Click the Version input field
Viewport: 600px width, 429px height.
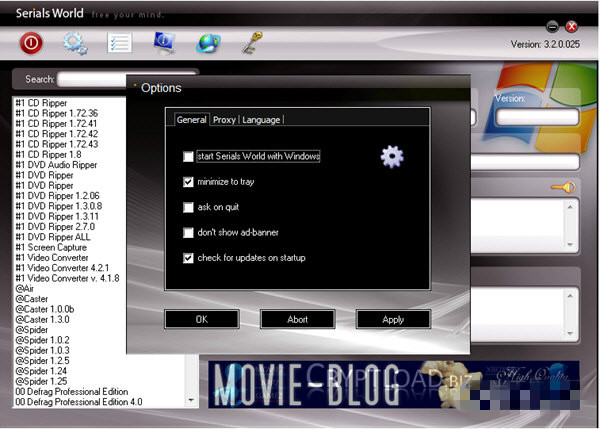(x=537, y=117)
